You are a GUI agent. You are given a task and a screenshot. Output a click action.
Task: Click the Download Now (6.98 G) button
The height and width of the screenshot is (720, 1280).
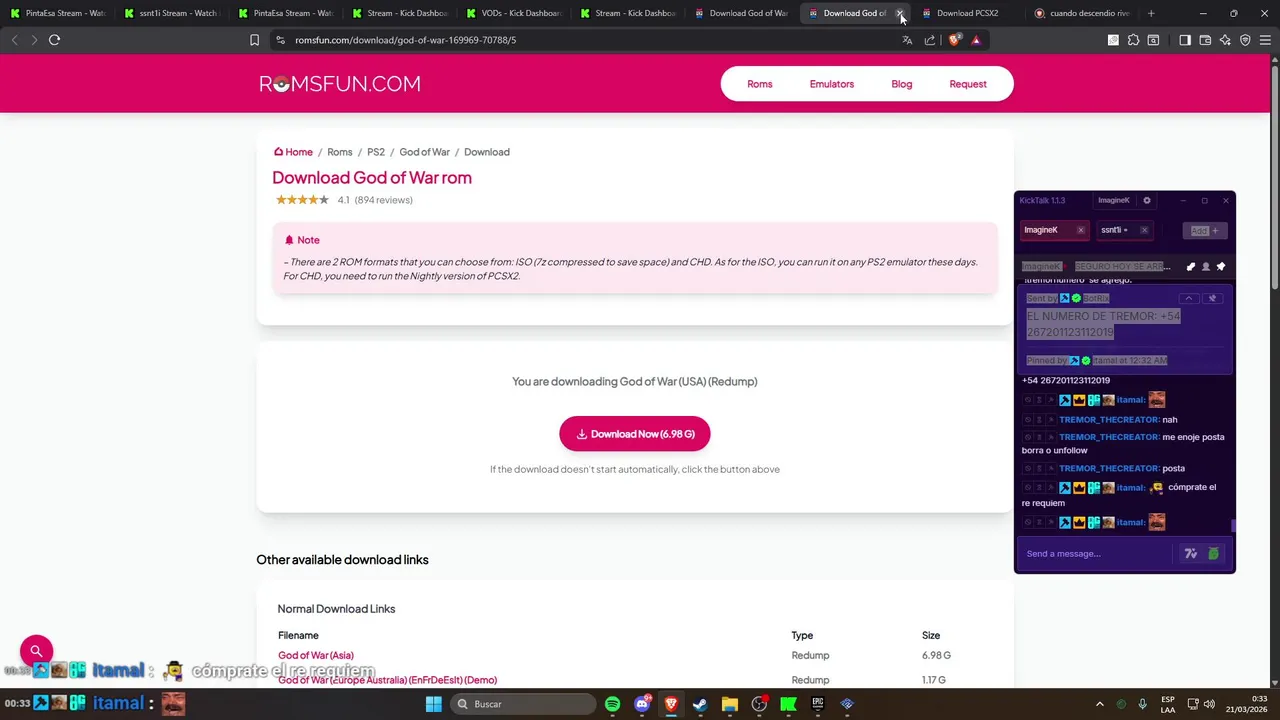pos(634,434)
